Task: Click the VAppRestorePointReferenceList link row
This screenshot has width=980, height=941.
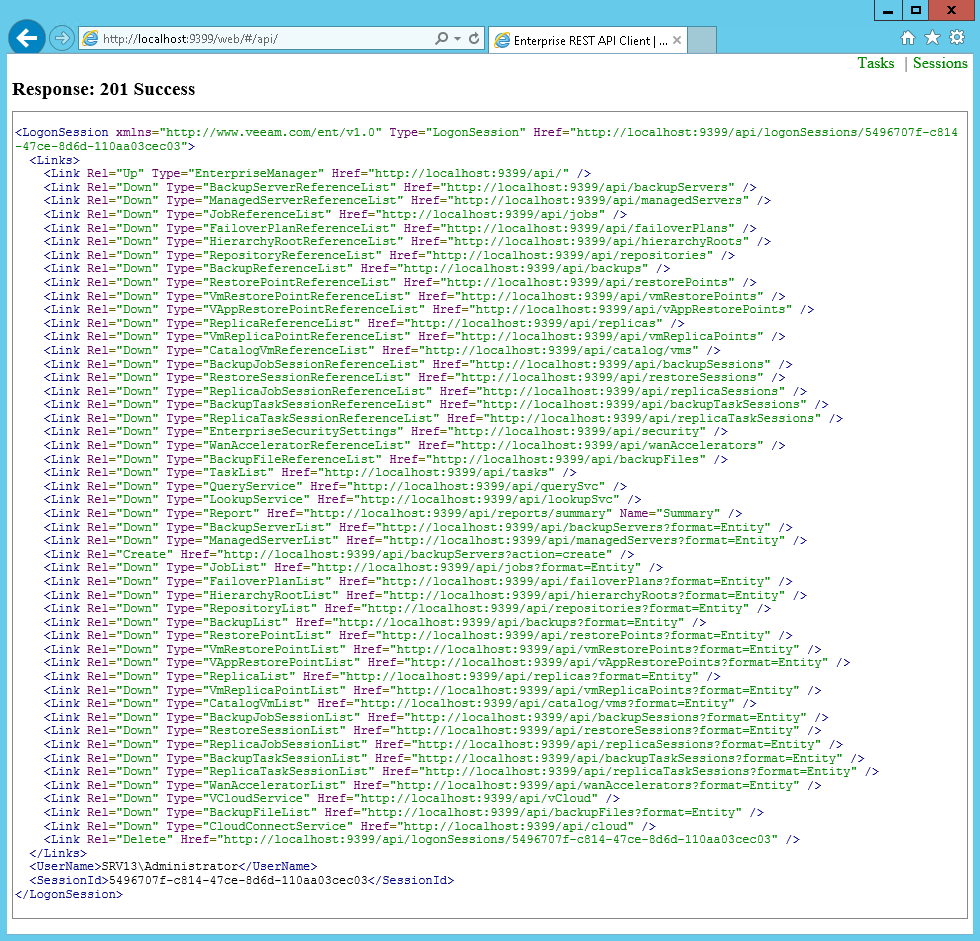Action: pyautogui.click(x=429, y=309)
